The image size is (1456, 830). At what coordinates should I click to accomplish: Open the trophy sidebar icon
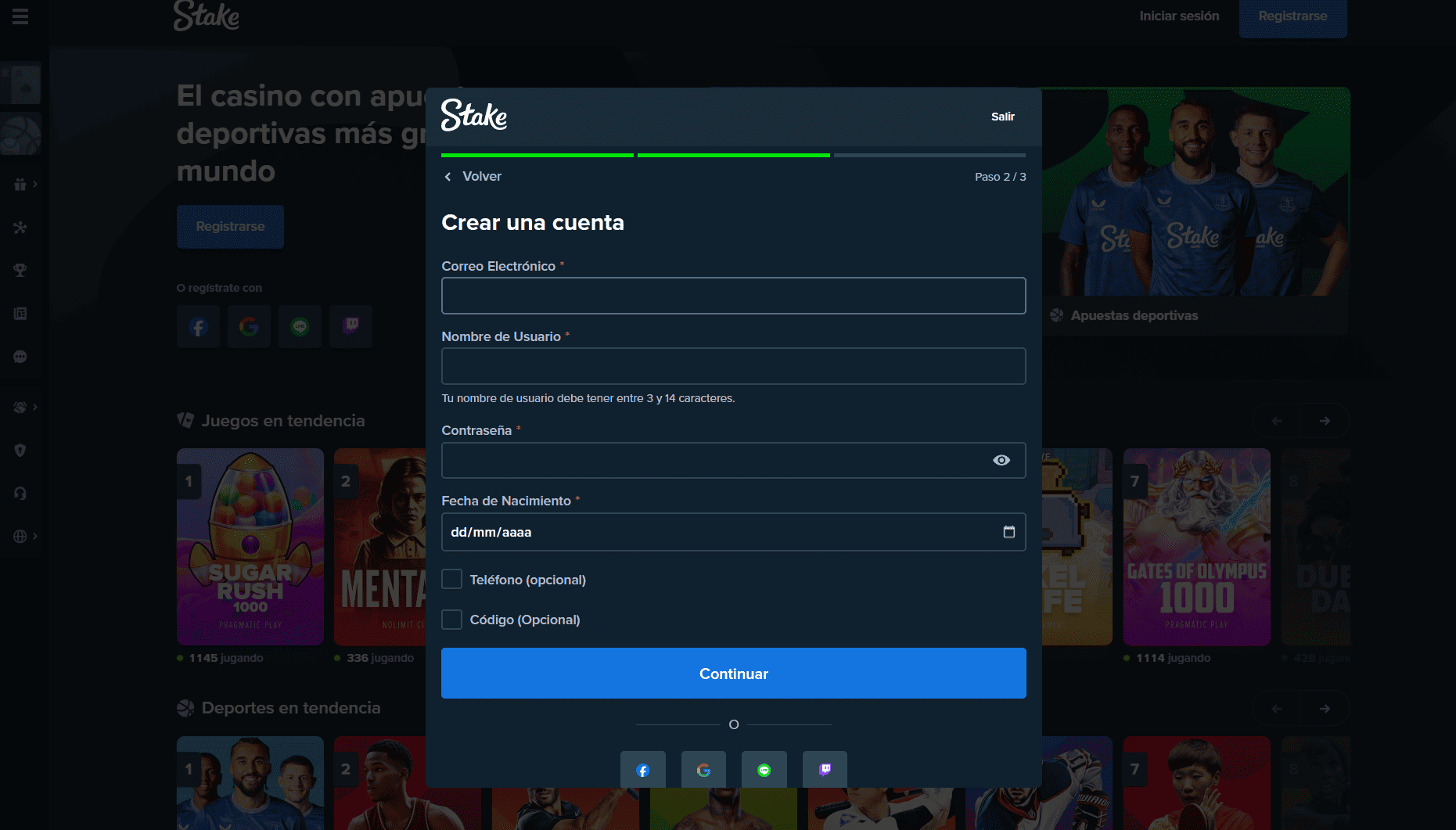tap(20, 271)
